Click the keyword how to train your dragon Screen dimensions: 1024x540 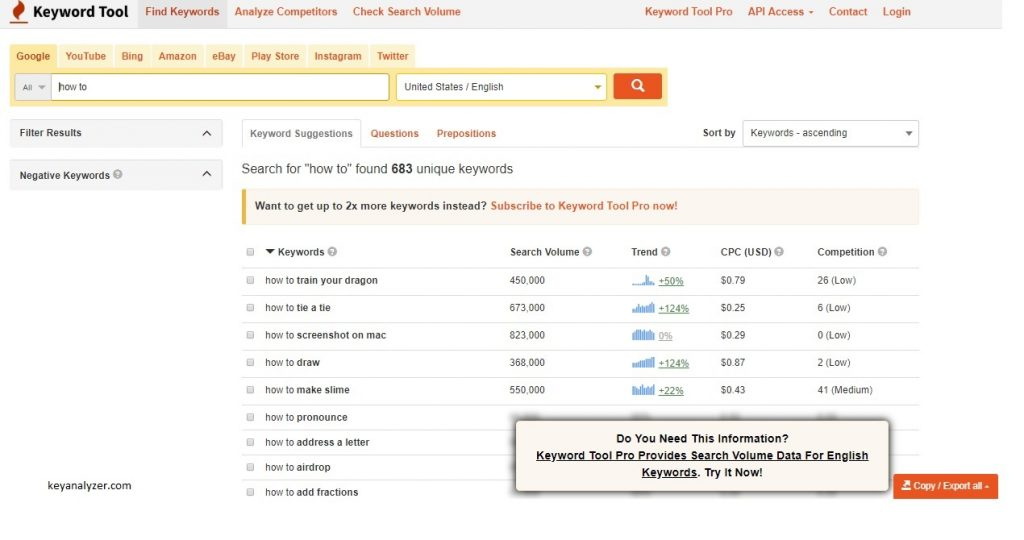321,280
